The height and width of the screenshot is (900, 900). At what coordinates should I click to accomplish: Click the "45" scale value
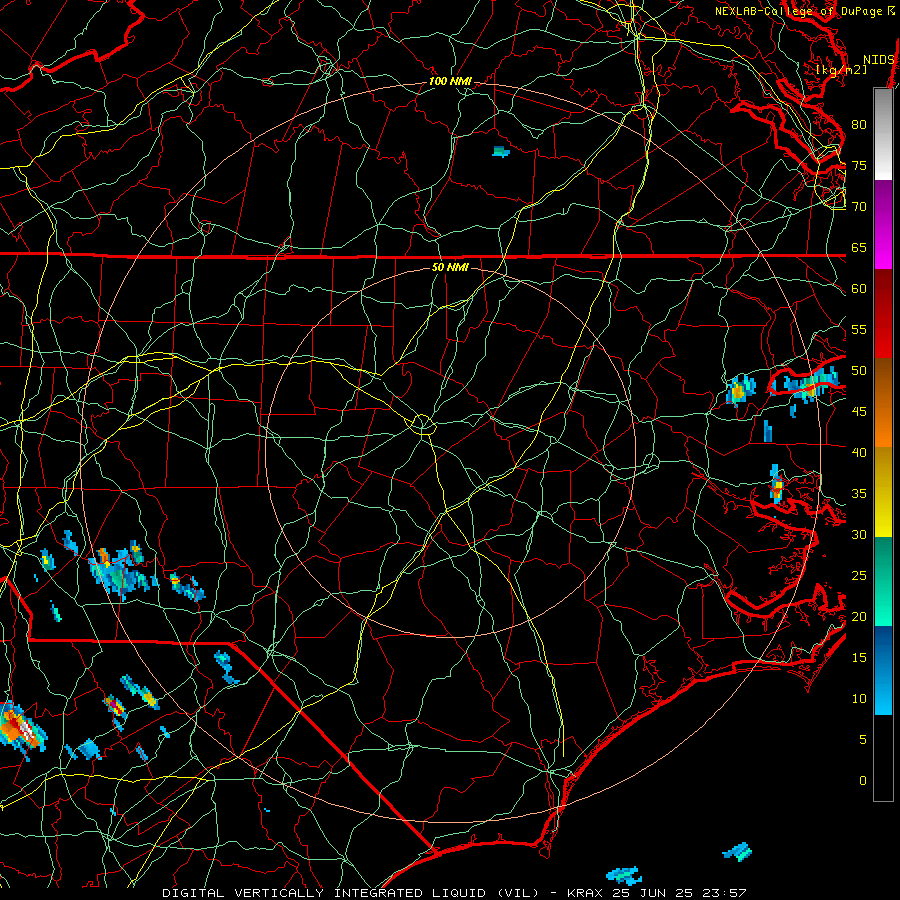[859, 412]
